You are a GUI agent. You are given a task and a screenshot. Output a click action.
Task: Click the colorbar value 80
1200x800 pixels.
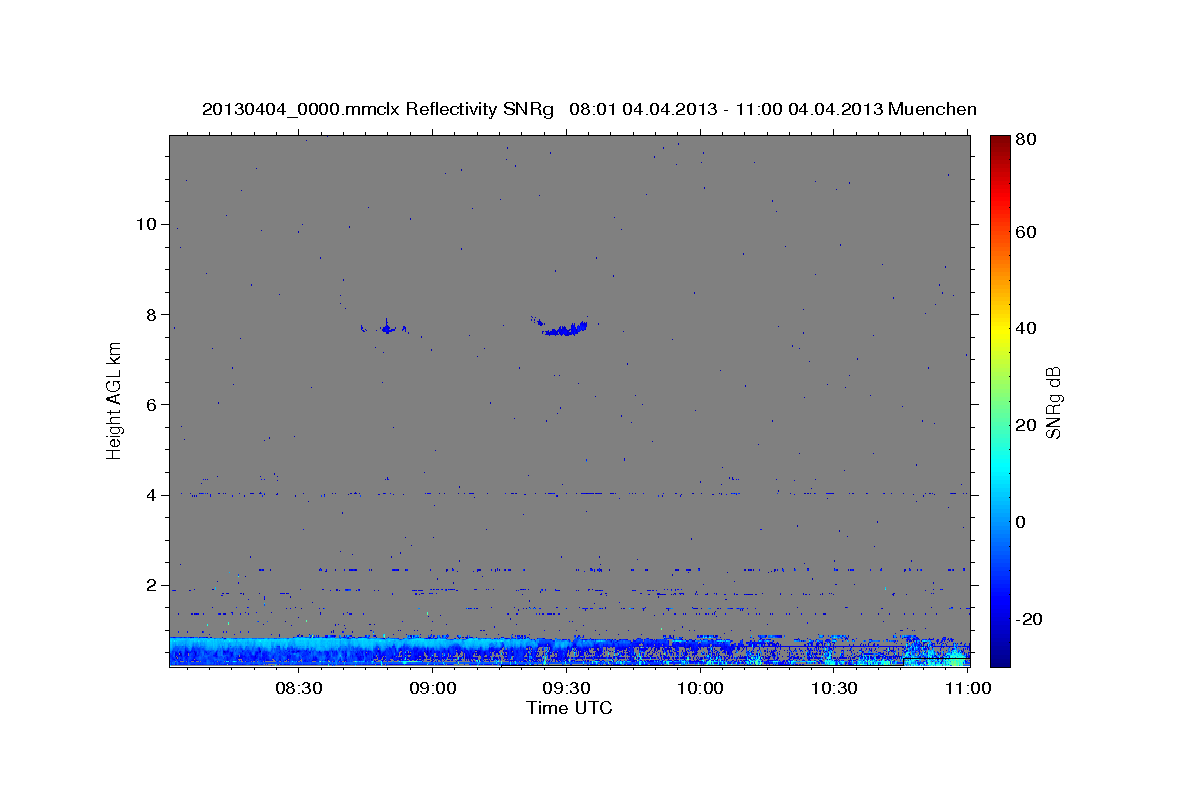(1027, 140)
